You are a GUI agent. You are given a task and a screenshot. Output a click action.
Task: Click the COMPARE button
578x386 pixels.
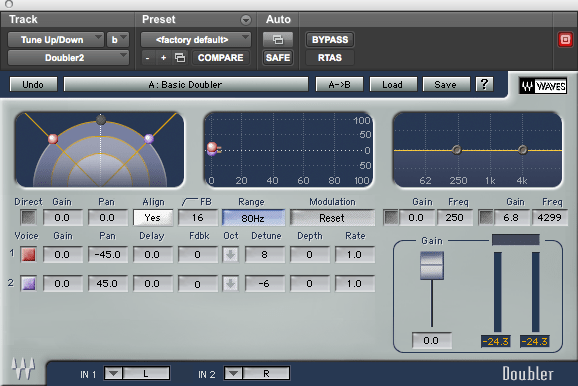click(220, 58)
